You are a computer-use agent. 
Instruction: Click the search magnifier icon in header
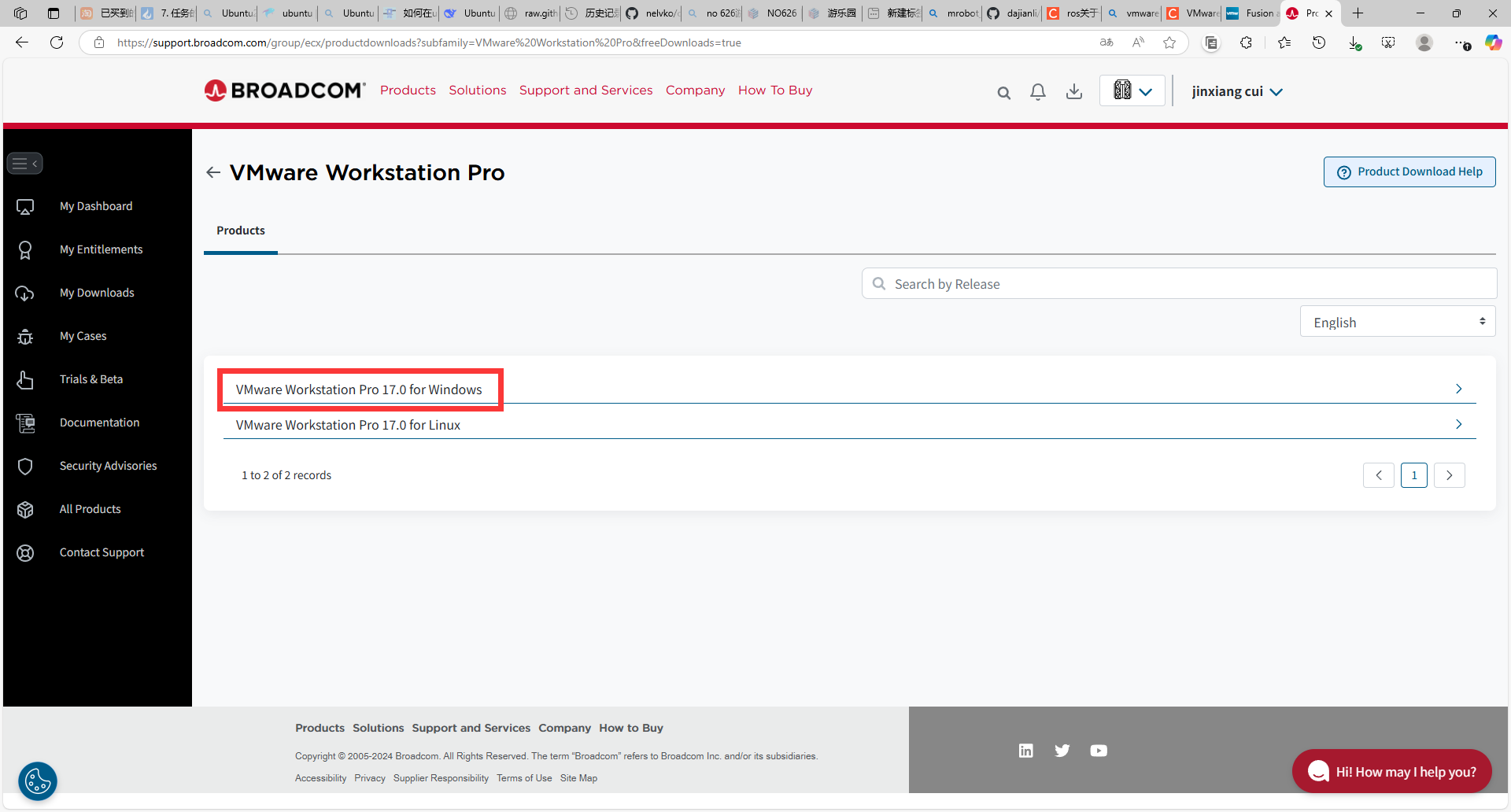(1003, 93)
